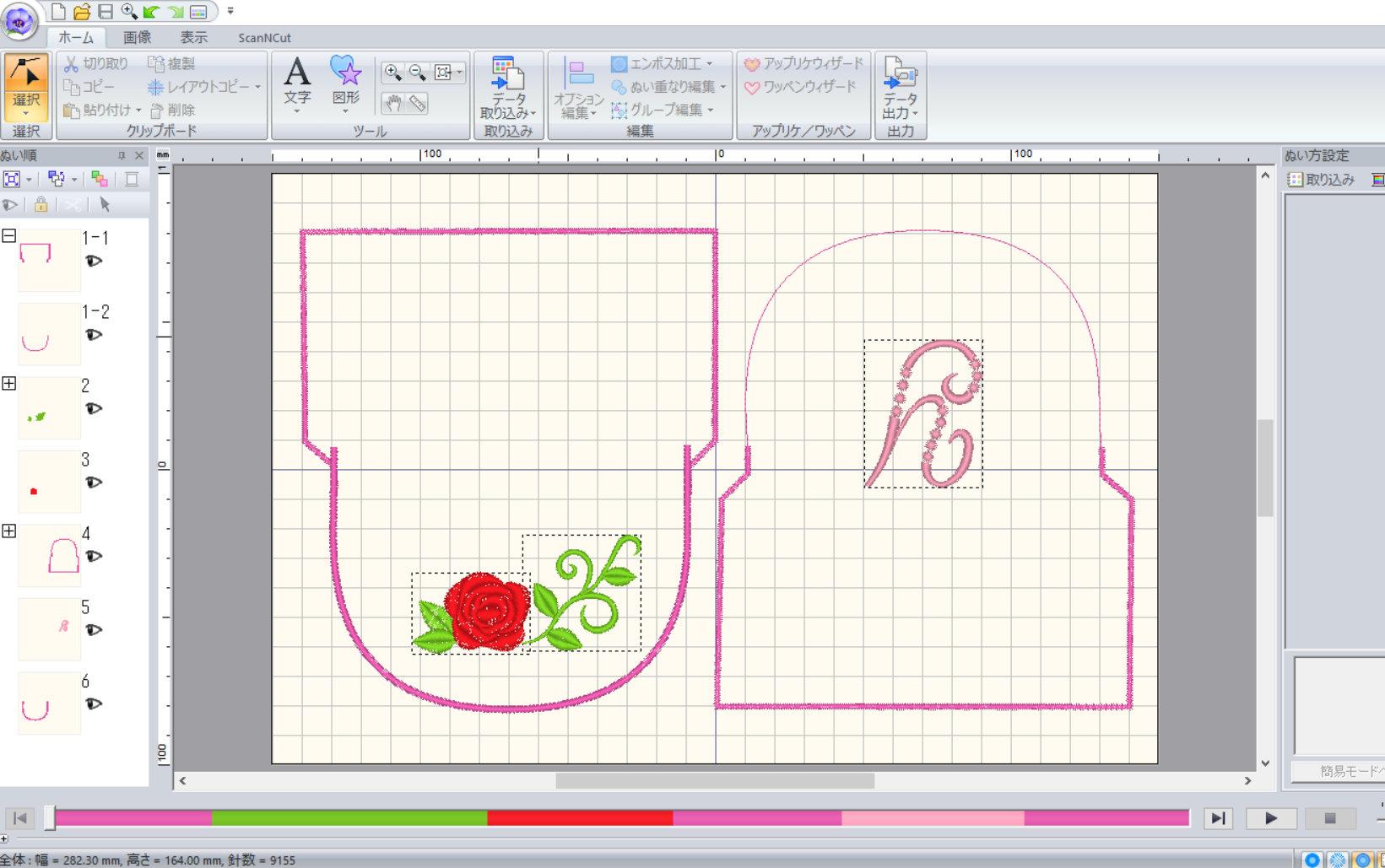
Task: Open the レイアウトコピー dropdown arrow
Action: 257,87
